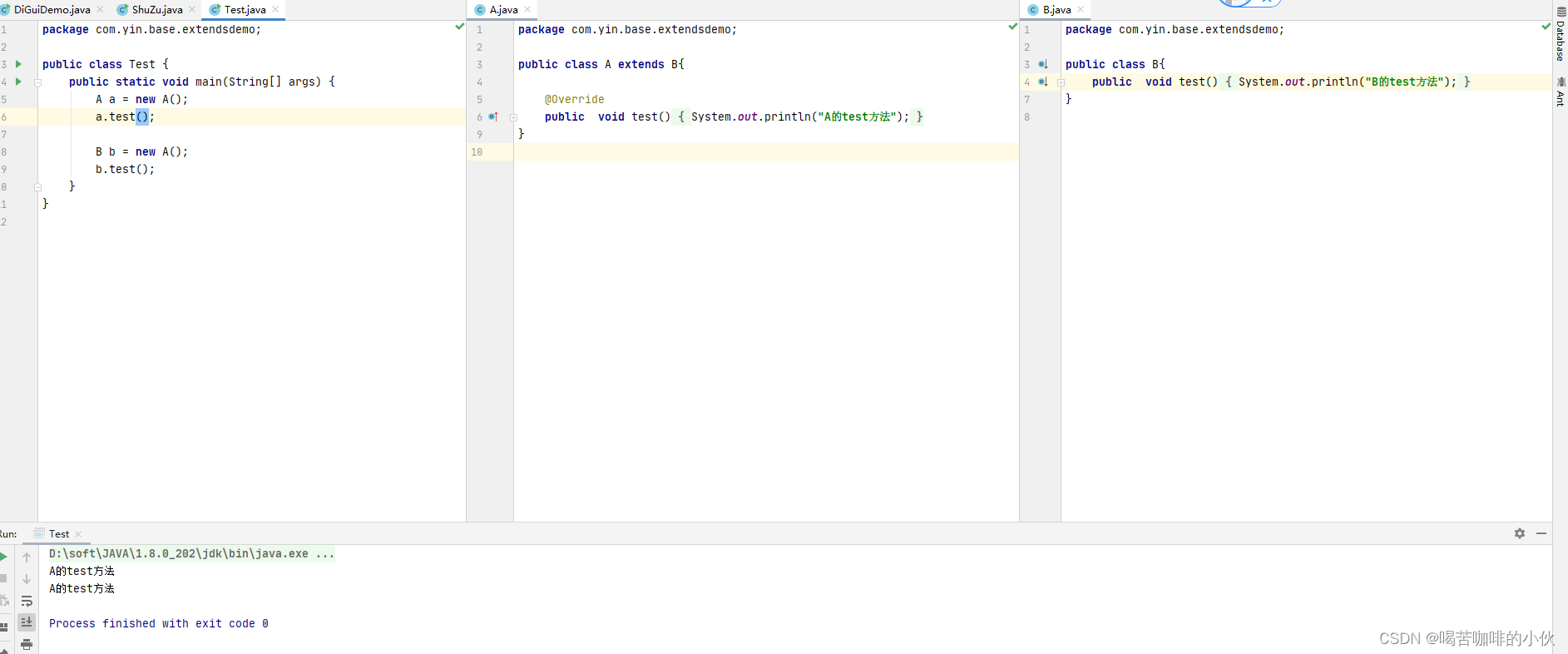Select the Test tab in Run panel
The height and width of the screenshot is (654, 1568).
58,534
